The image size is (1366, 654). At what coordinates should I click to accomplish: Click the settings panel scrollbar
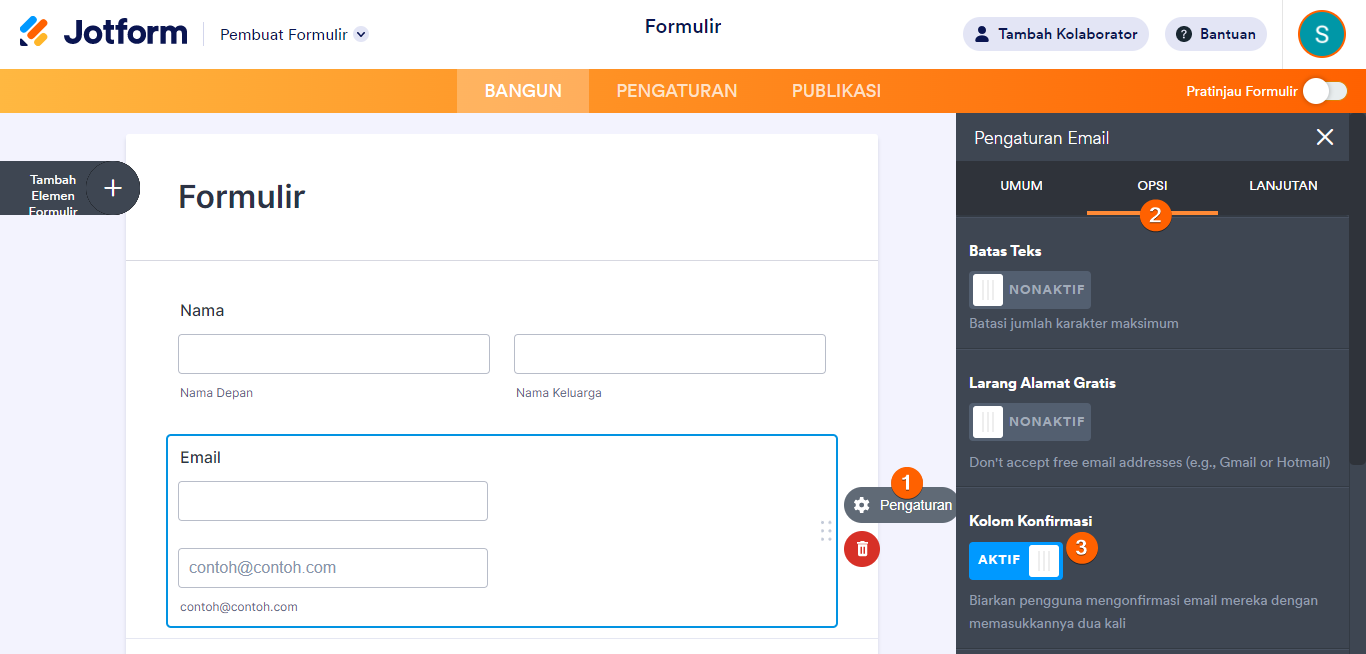(1357, 290)
